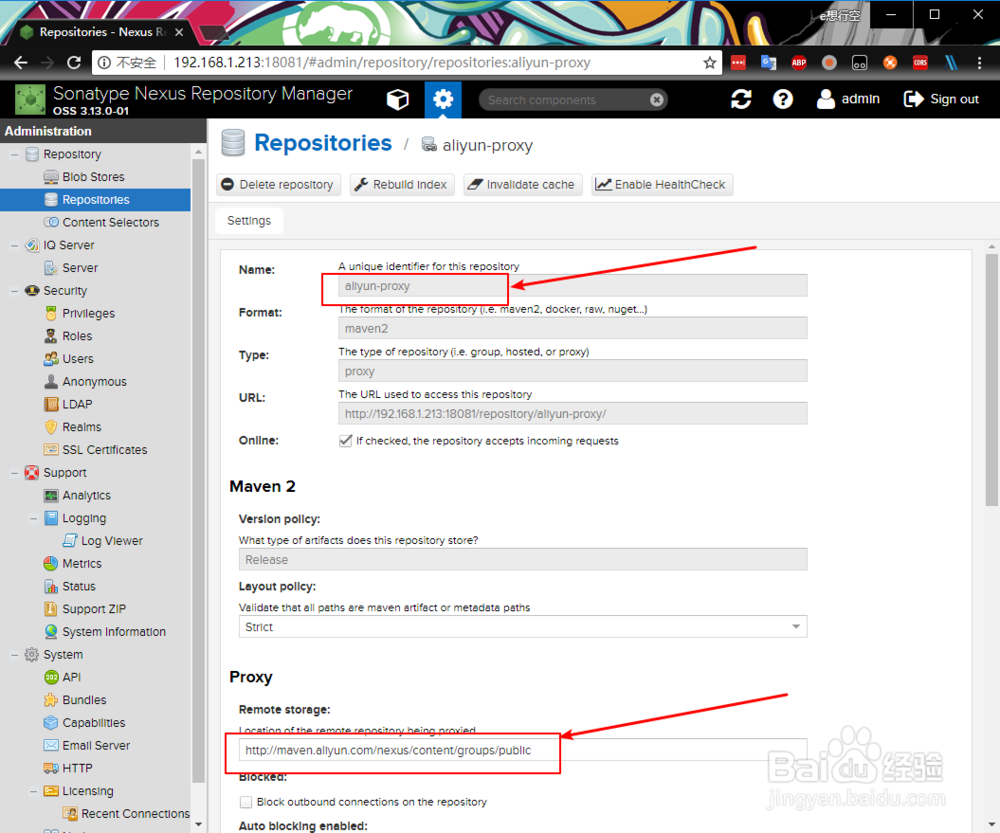
Task: Open the Google Translate extension icon
Action: pyautogui.click(x=768, y=63)
